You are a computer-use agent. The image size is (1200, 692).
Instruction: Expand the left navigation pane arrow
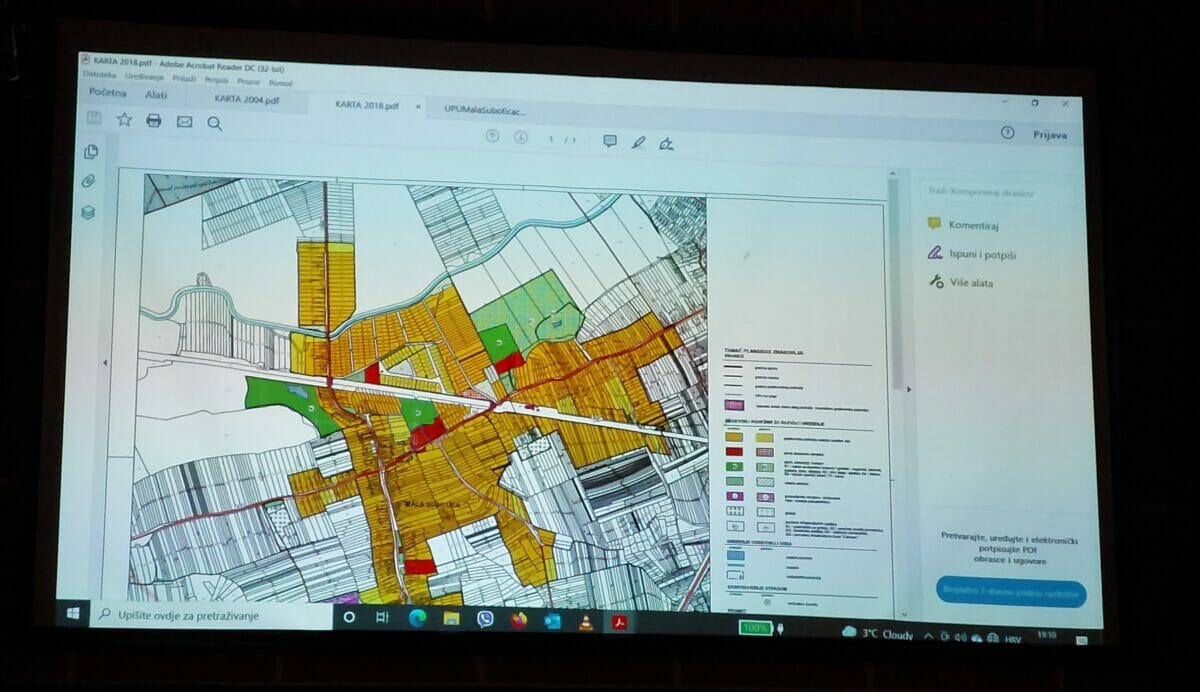point(106,362)
